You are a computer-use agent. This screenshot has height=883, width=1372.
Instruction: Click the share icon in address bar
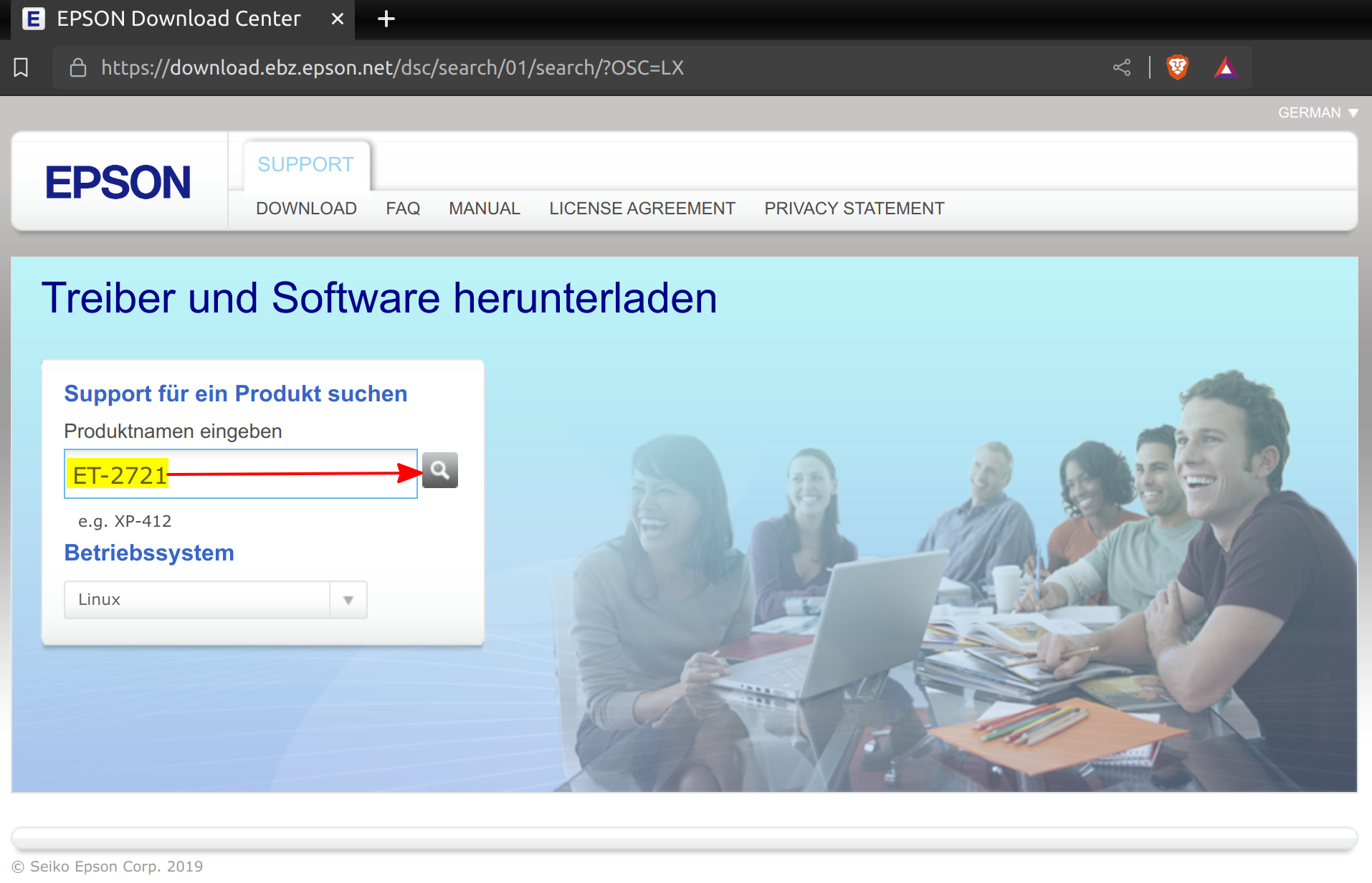[1122, 67]
